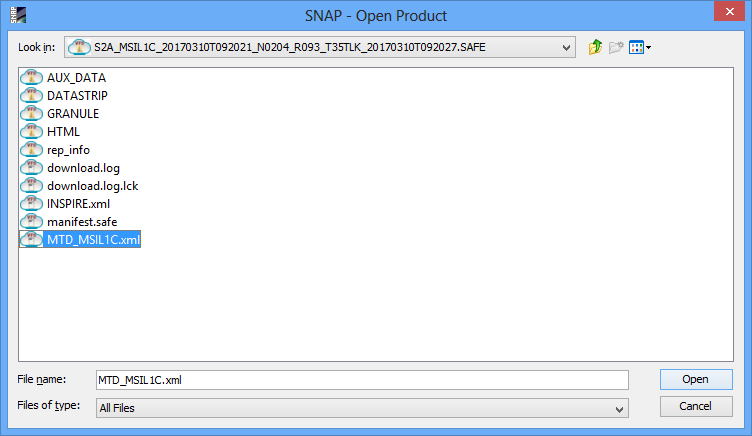The height and width of the screenshot is (436, 752).
Task: Select the INSPIRE.xml file name
Action: 78,204
